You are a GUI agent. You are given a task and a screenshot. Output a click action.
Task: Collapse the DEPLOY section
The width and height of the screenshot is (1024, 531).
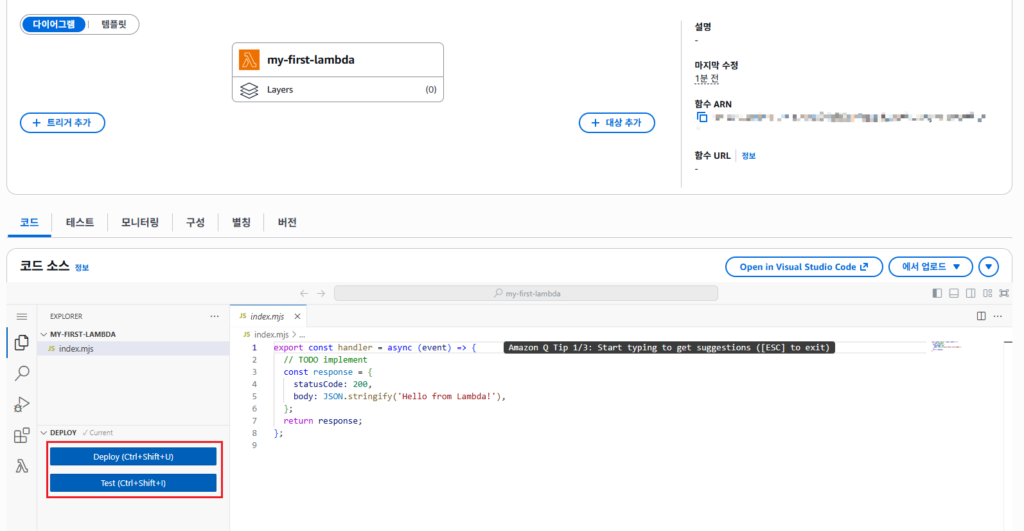44,433
